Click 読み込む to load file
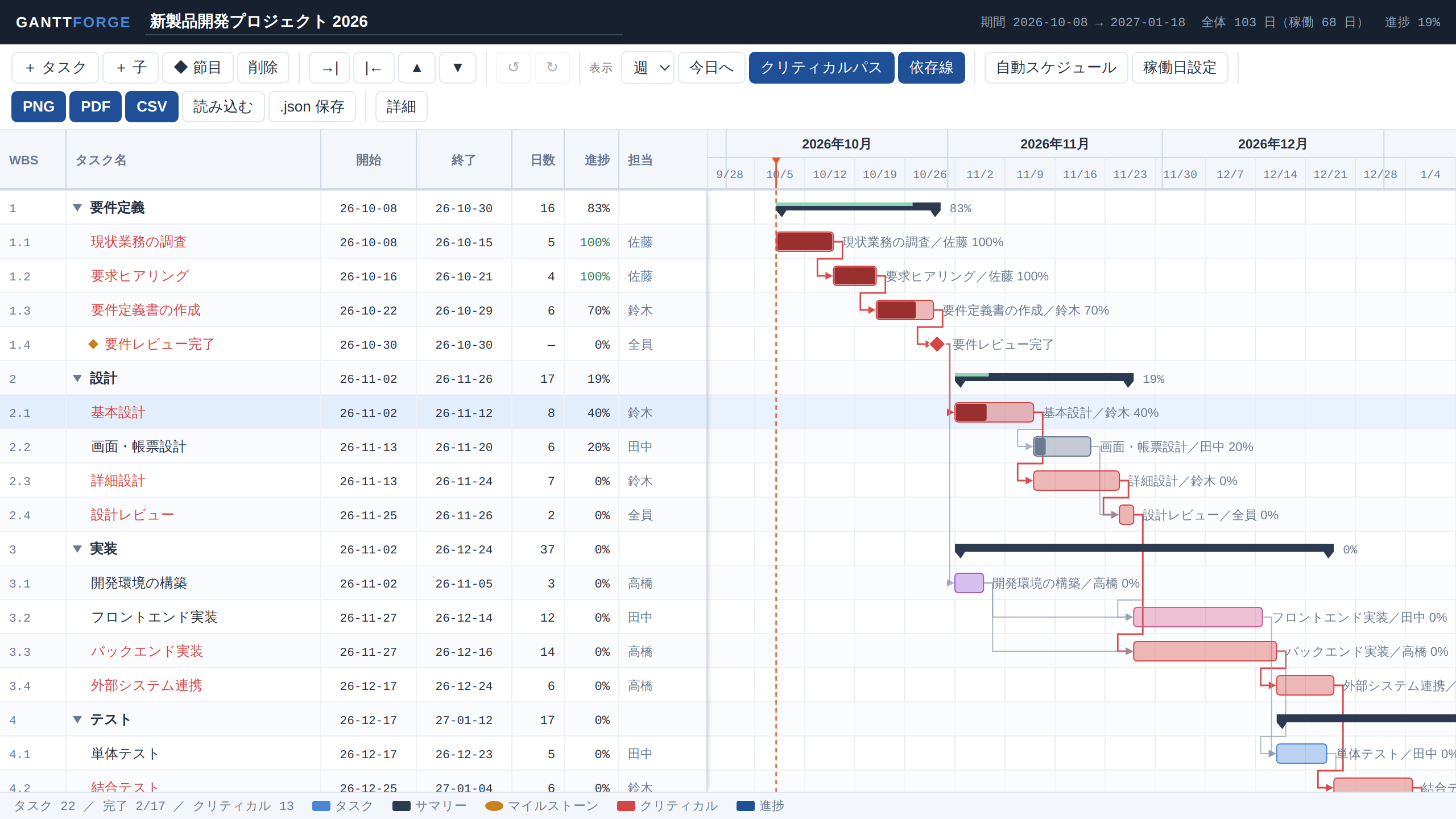 tap(223, 106)
